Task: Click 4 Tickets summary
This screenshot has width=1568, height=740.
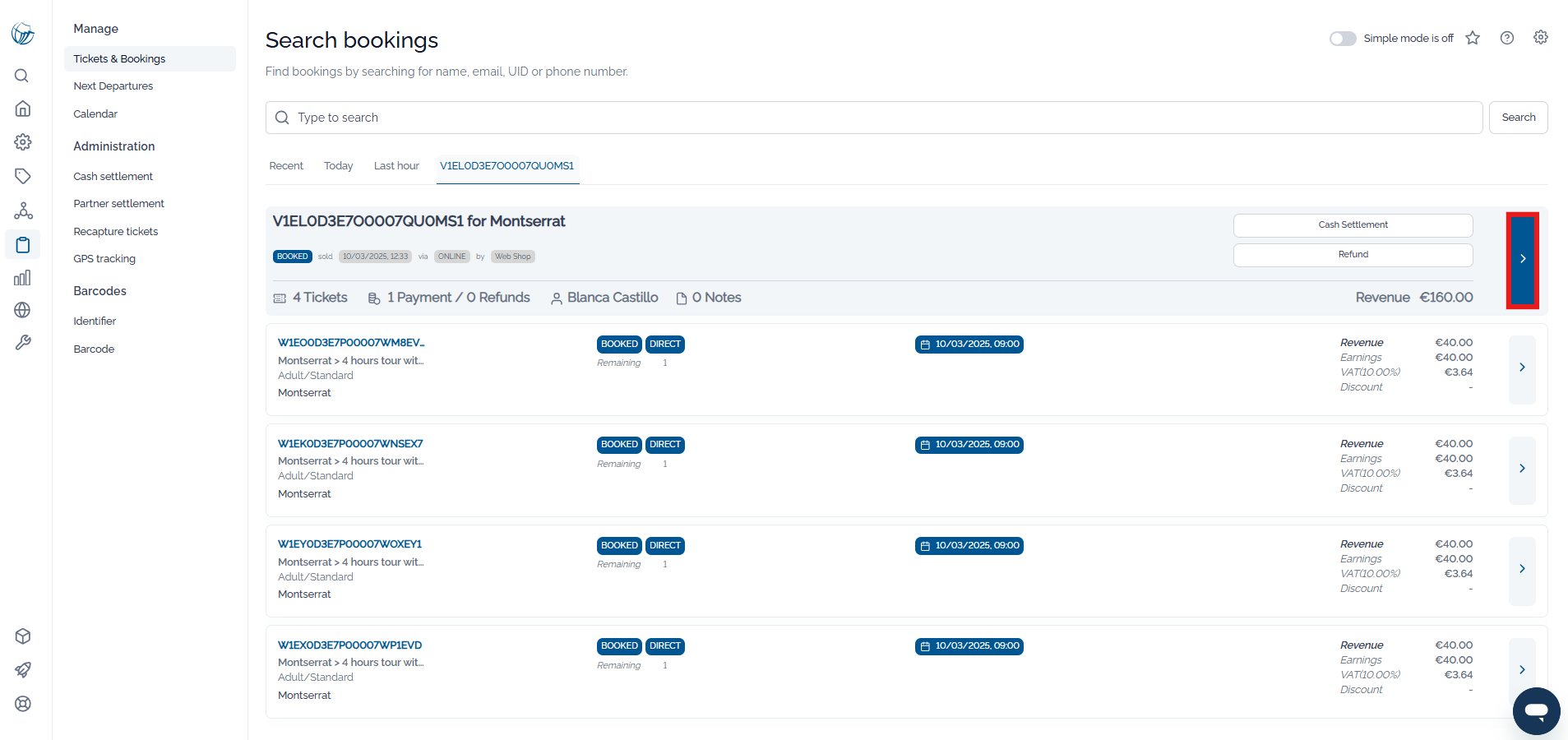Action: pyautogui.click(x=311, y=298)
